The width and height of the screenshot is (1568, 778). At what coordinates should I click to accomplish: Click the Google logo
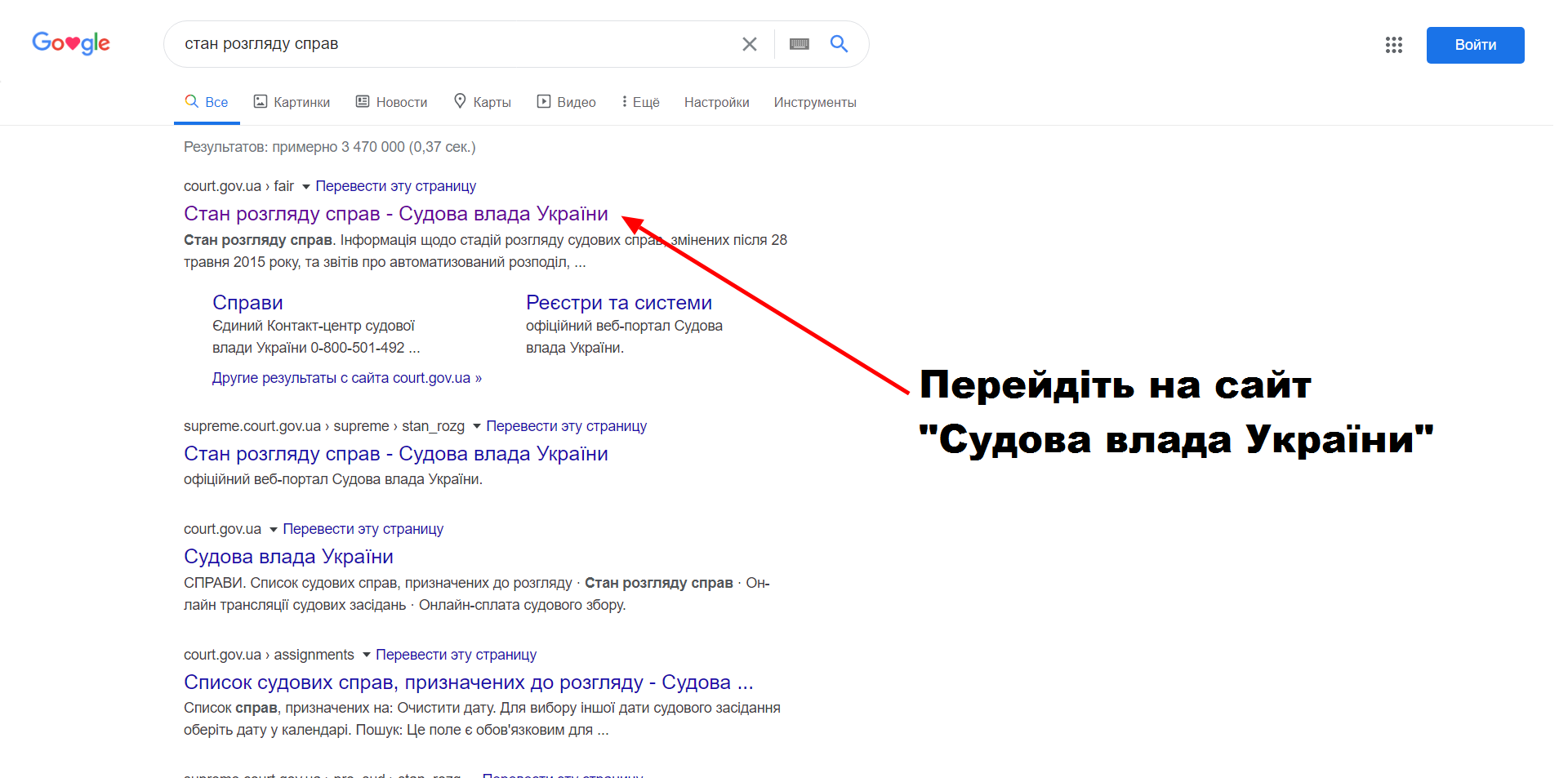(71, 43)
